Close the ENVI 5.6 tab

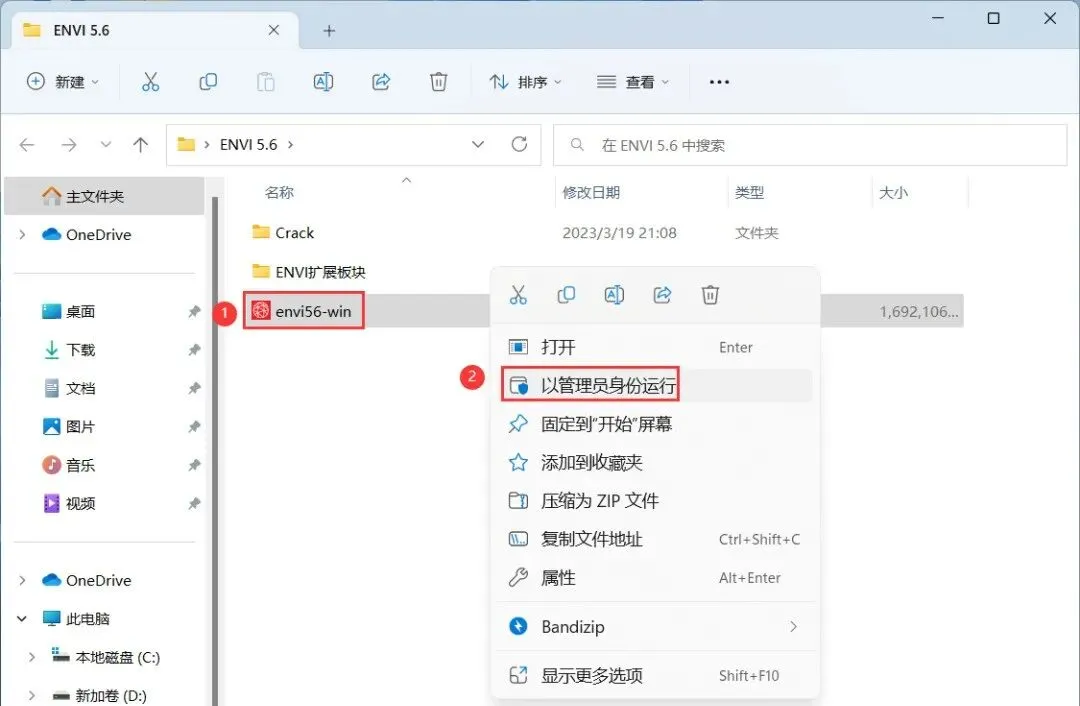(273, 30)
